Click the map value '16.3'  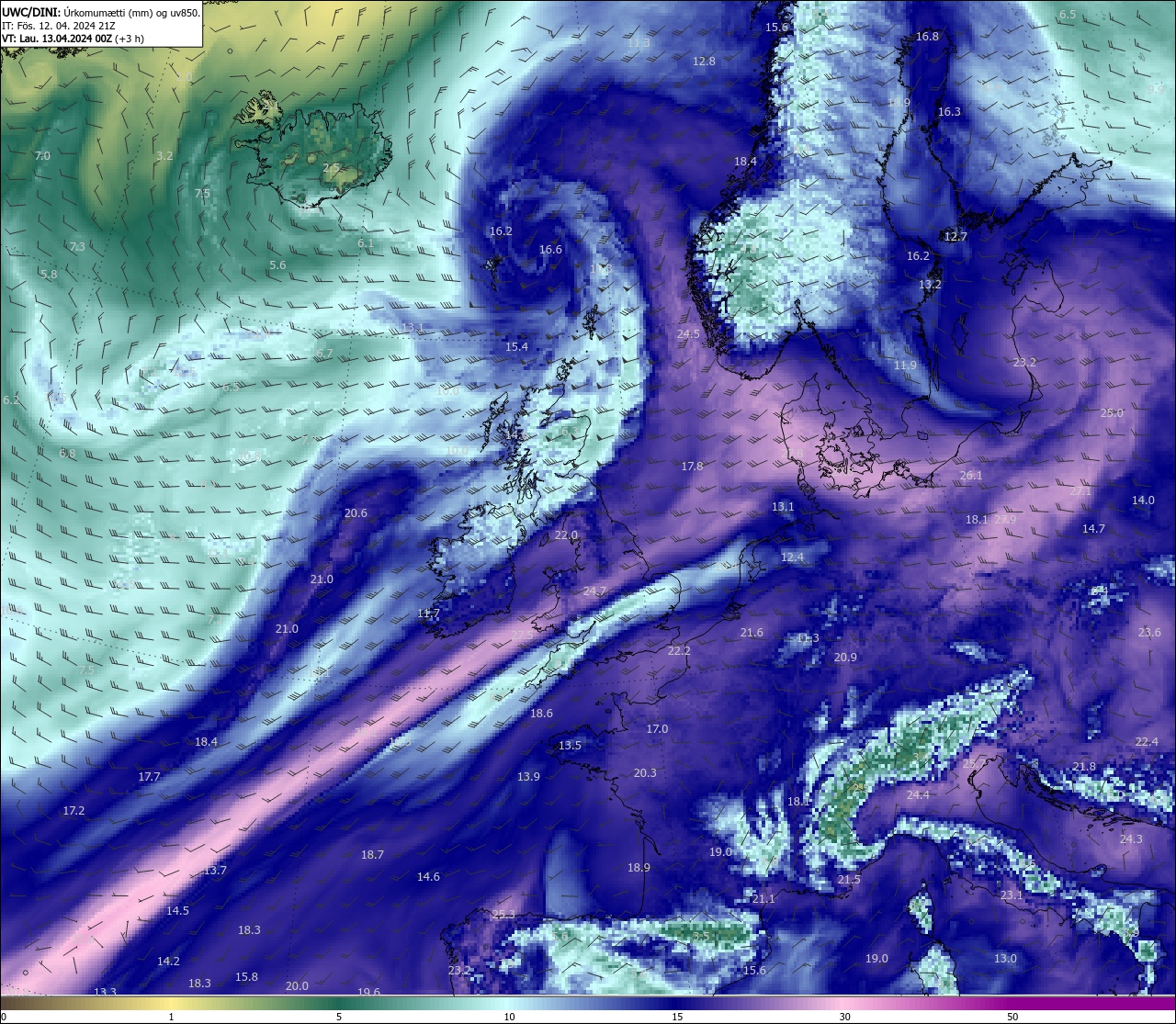pos(949,112)
